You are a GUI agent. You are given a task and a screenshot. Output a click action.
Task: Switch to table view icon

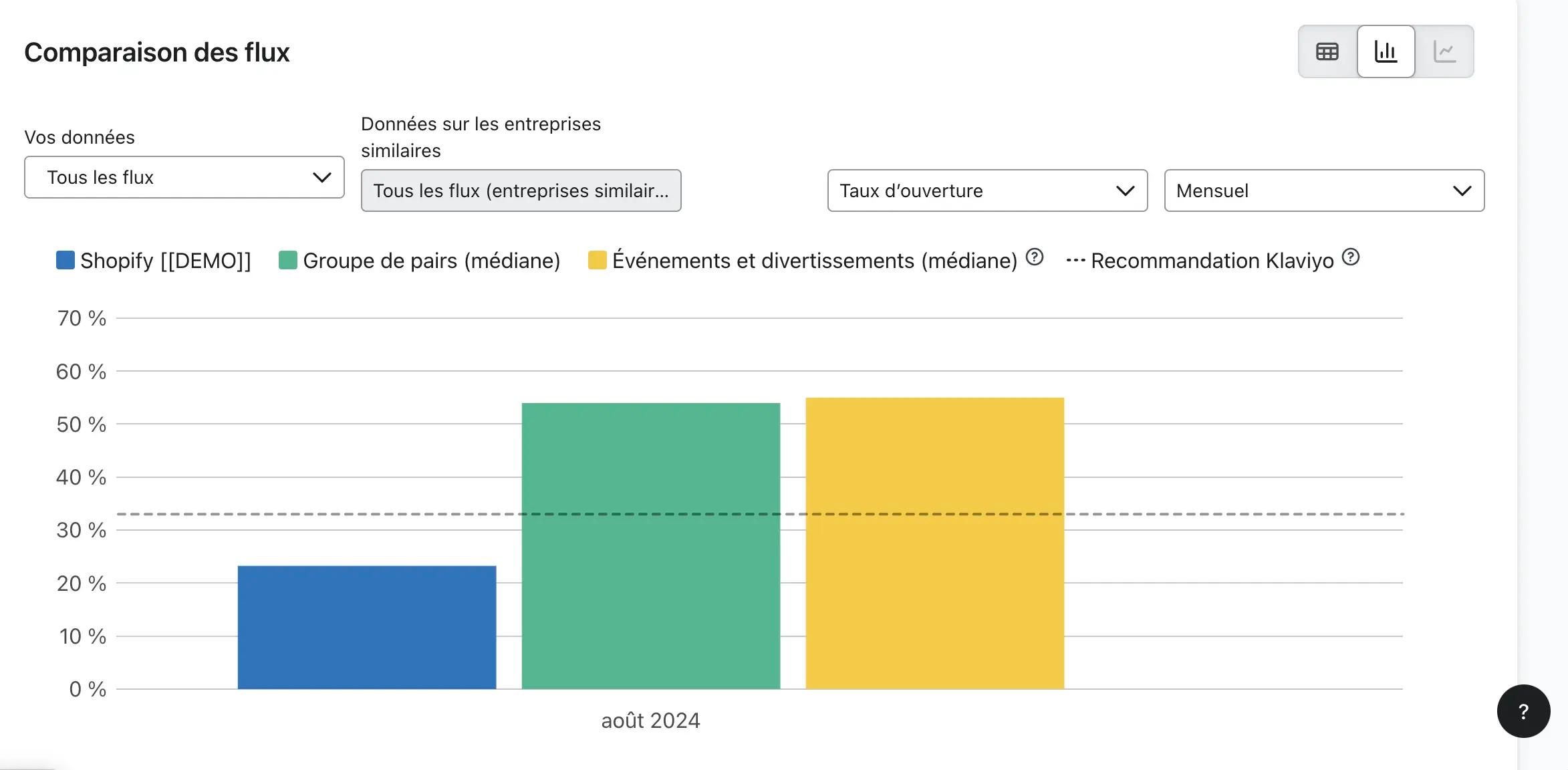click(x=1327, y=51)
